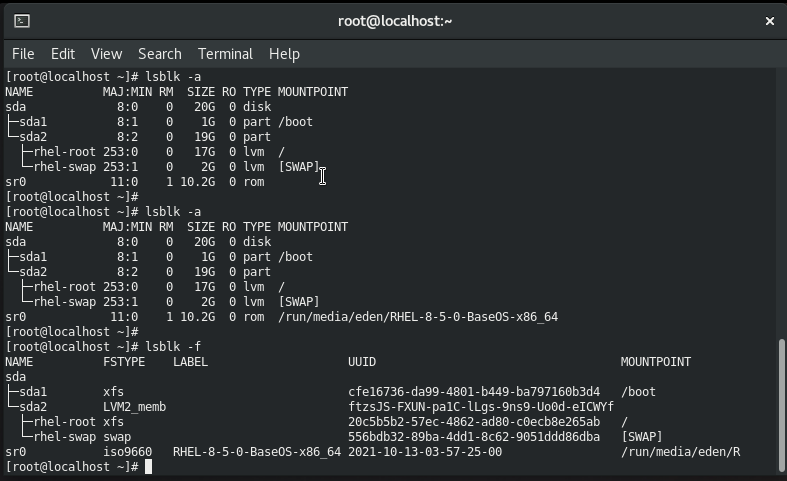Open the File menu
Screen dimensions: 787x481
[23, 54]
